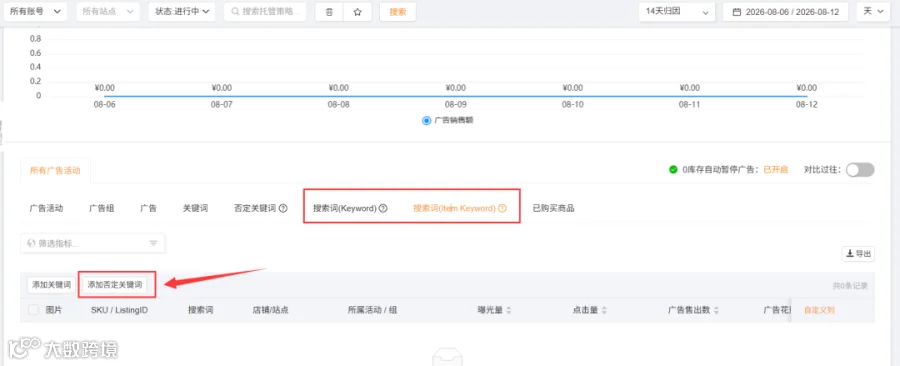The height and width of the screenshot is (366, 900).
Task: Click the 所属活动 / 组 column header
Action: (373, 310)
